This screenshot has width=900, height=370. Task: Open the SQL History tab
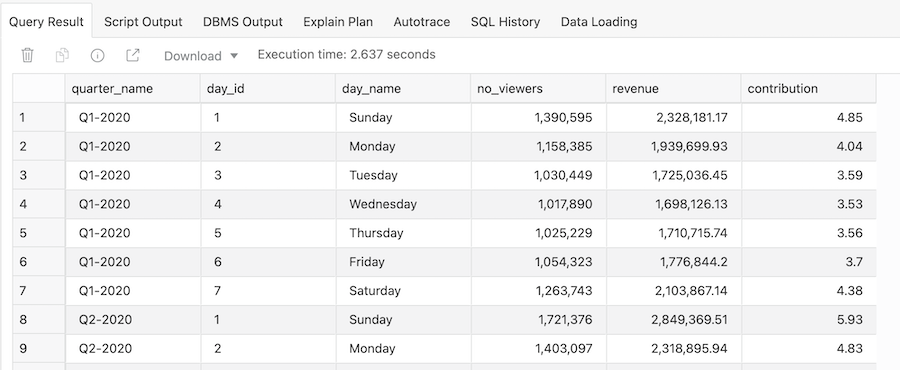[x=505, y=22]
